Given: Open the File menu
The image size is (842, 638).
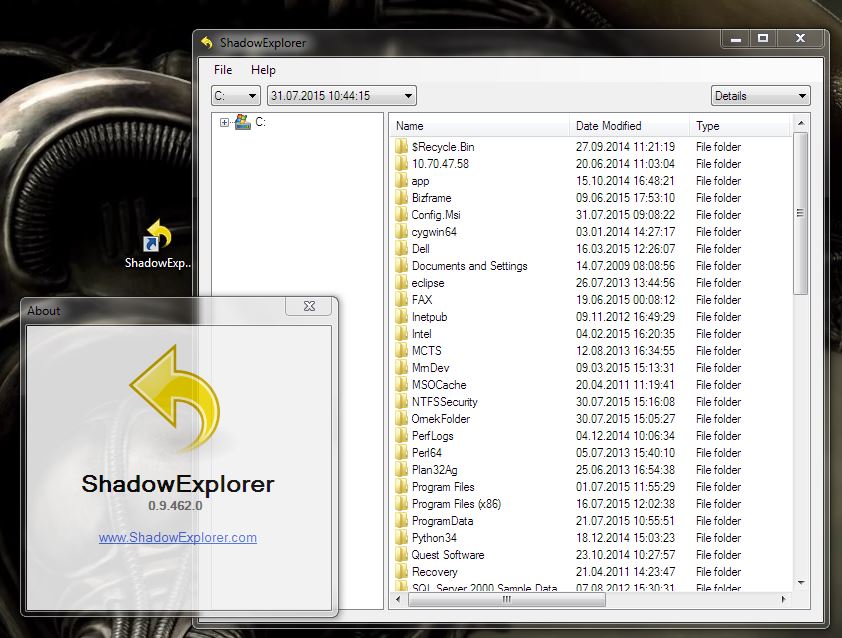Looking at the screenshot, I should [223, 70].
